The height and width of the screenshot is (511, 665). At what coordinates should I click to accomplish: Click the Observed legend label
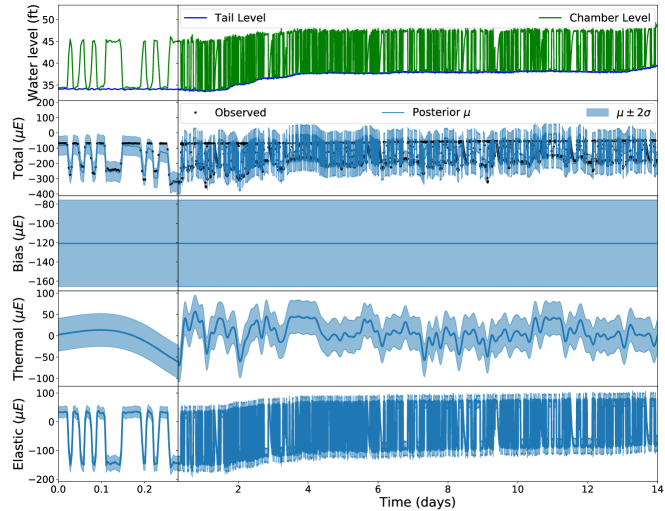click(240, 112)
